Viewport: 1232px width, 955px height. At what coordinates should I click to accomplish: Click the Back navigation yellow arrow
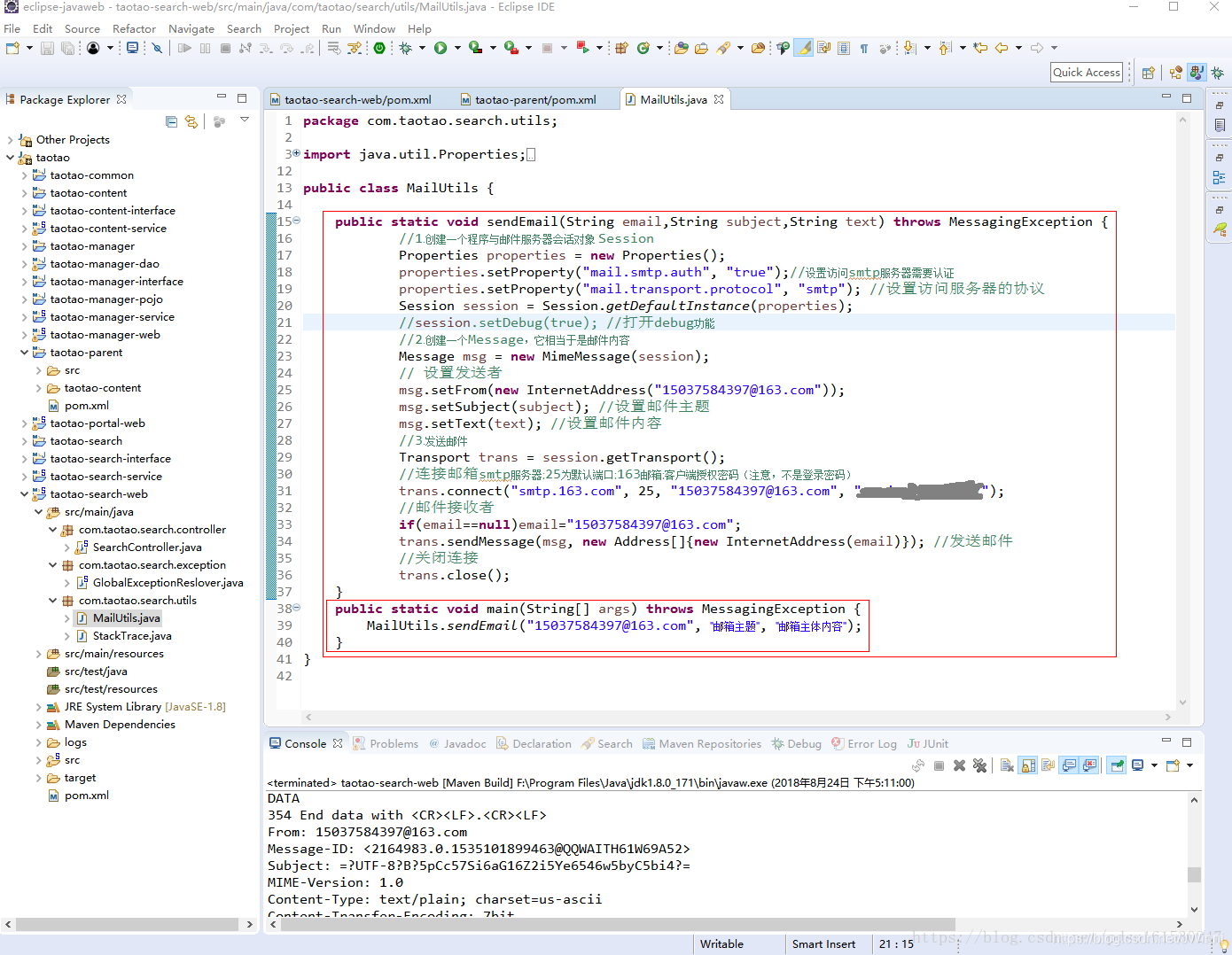(1002, 48)
